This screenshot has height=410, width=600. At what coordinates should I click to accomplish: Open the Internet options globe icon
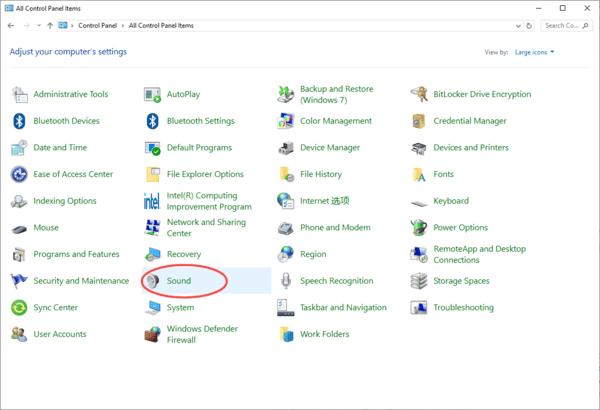285,201
